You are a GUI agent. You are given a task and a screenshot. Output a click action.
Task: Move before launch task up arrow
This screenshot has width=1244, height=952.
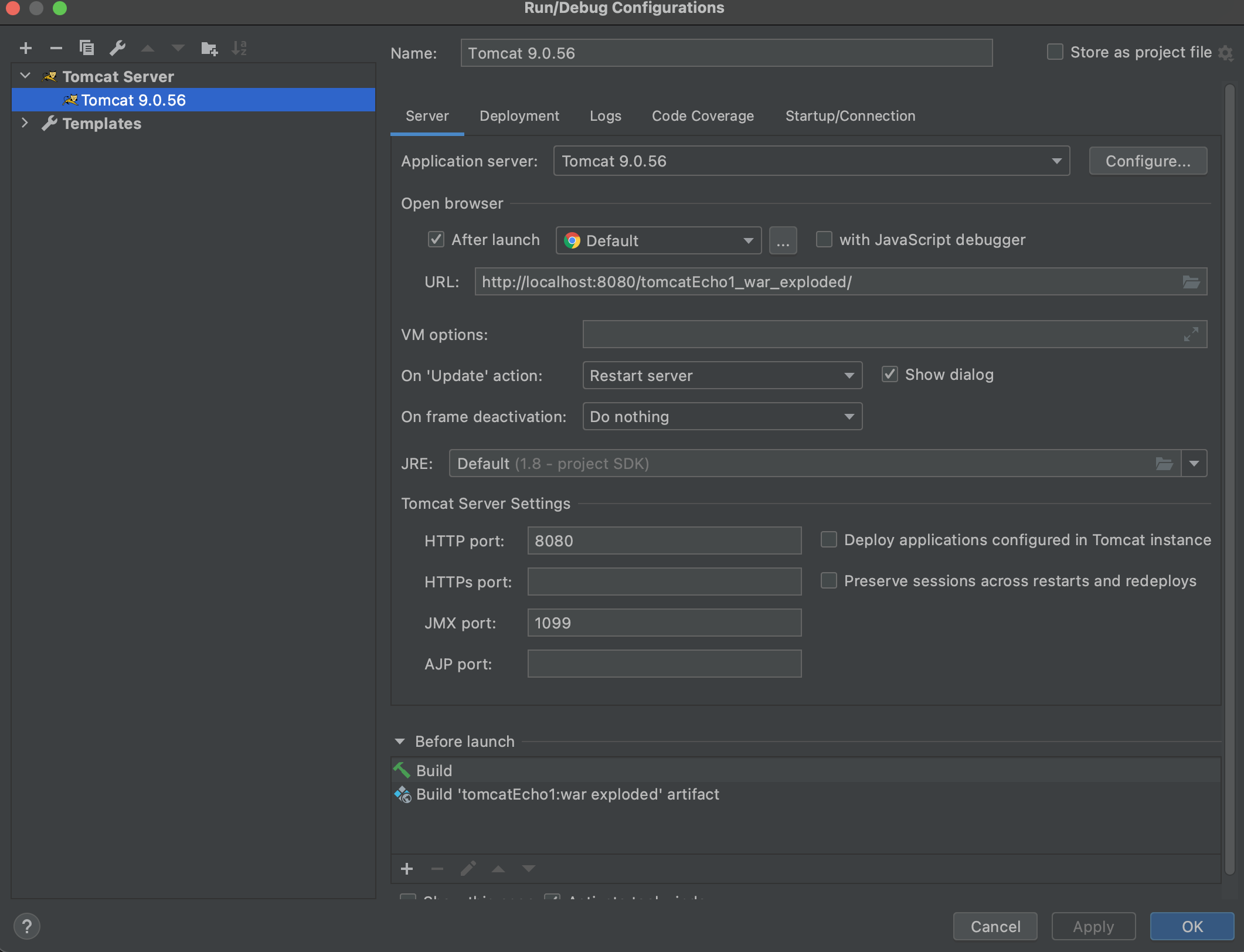[498, 869]
